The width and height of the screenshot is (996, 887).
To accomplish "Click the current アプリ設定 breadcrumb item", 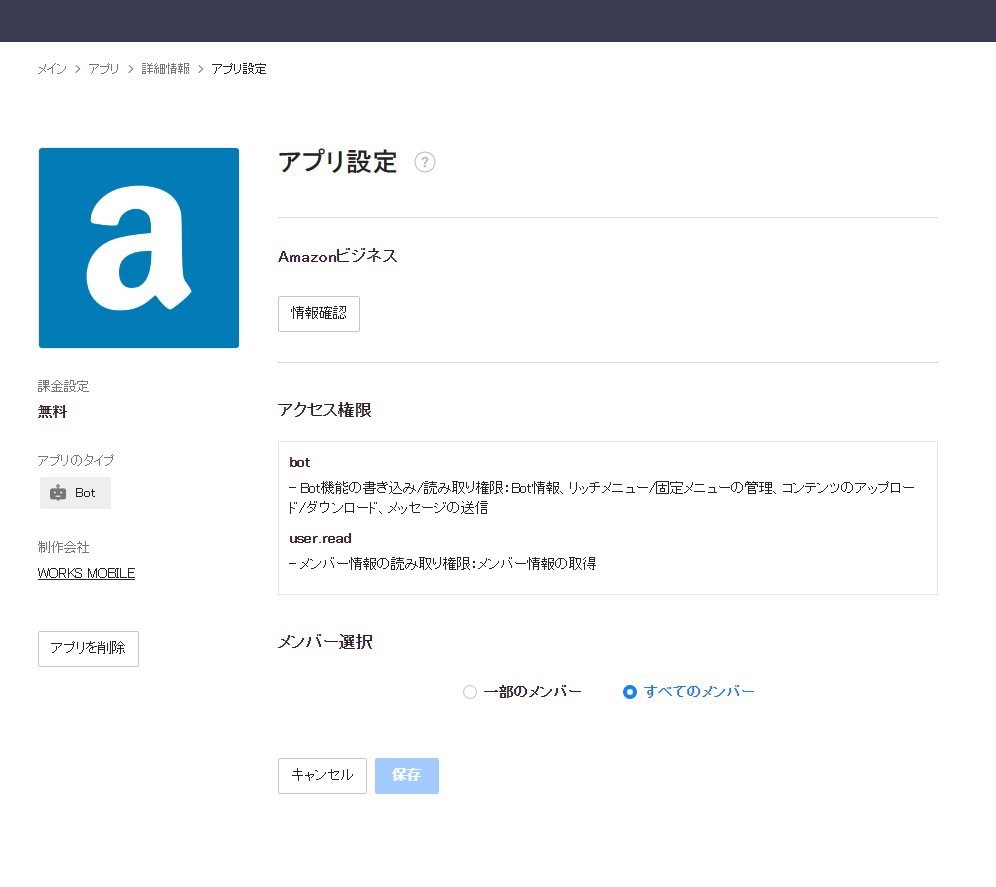I will (x=239, y=69).
